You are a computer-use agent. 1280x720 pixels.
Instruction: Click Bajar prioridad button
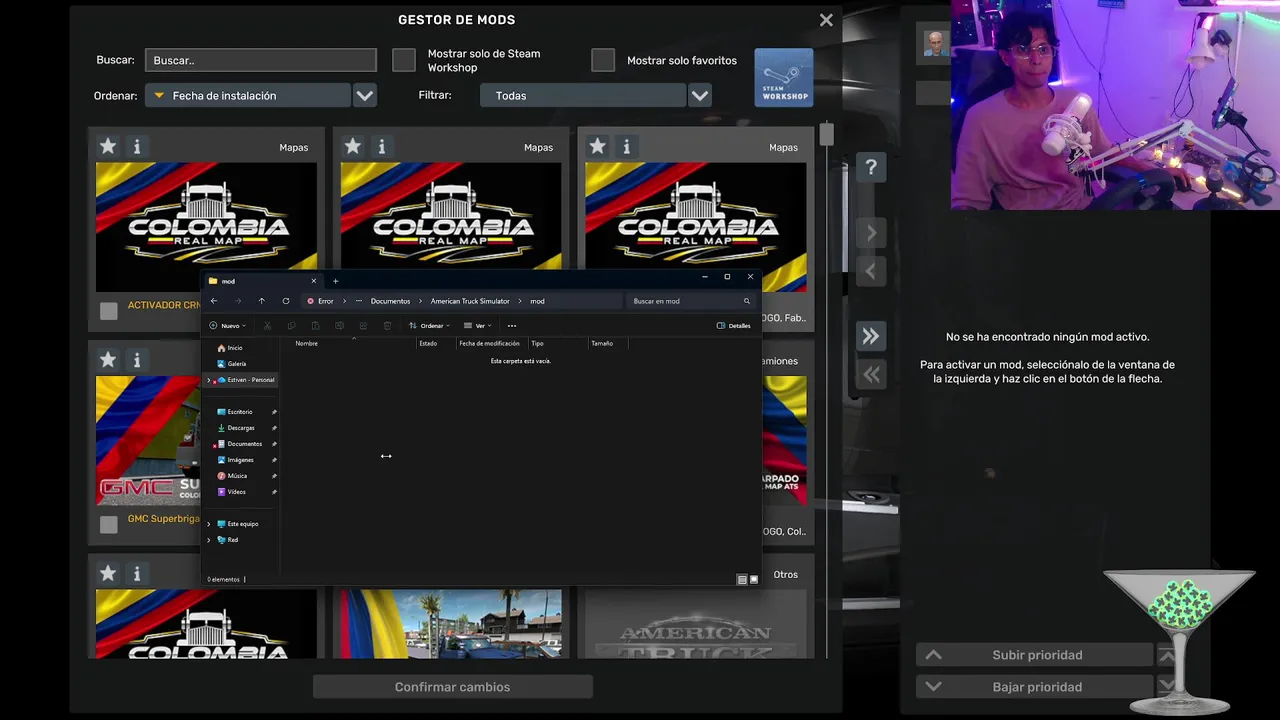[1035, 687]
